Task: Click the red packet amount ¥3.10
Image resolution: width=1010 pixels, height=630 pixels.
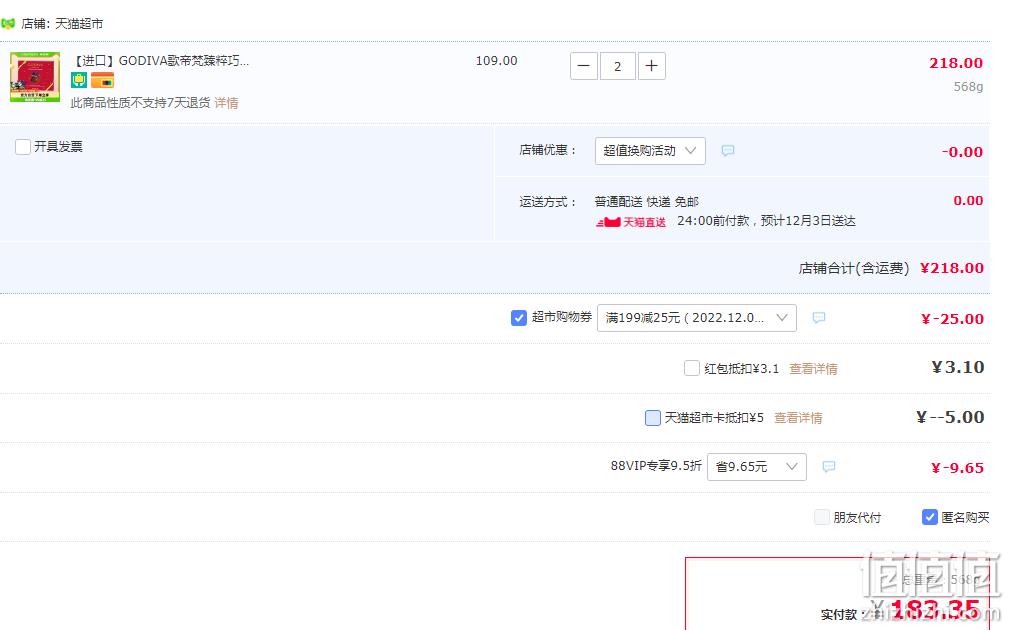Action: click(x=958, y=367)
